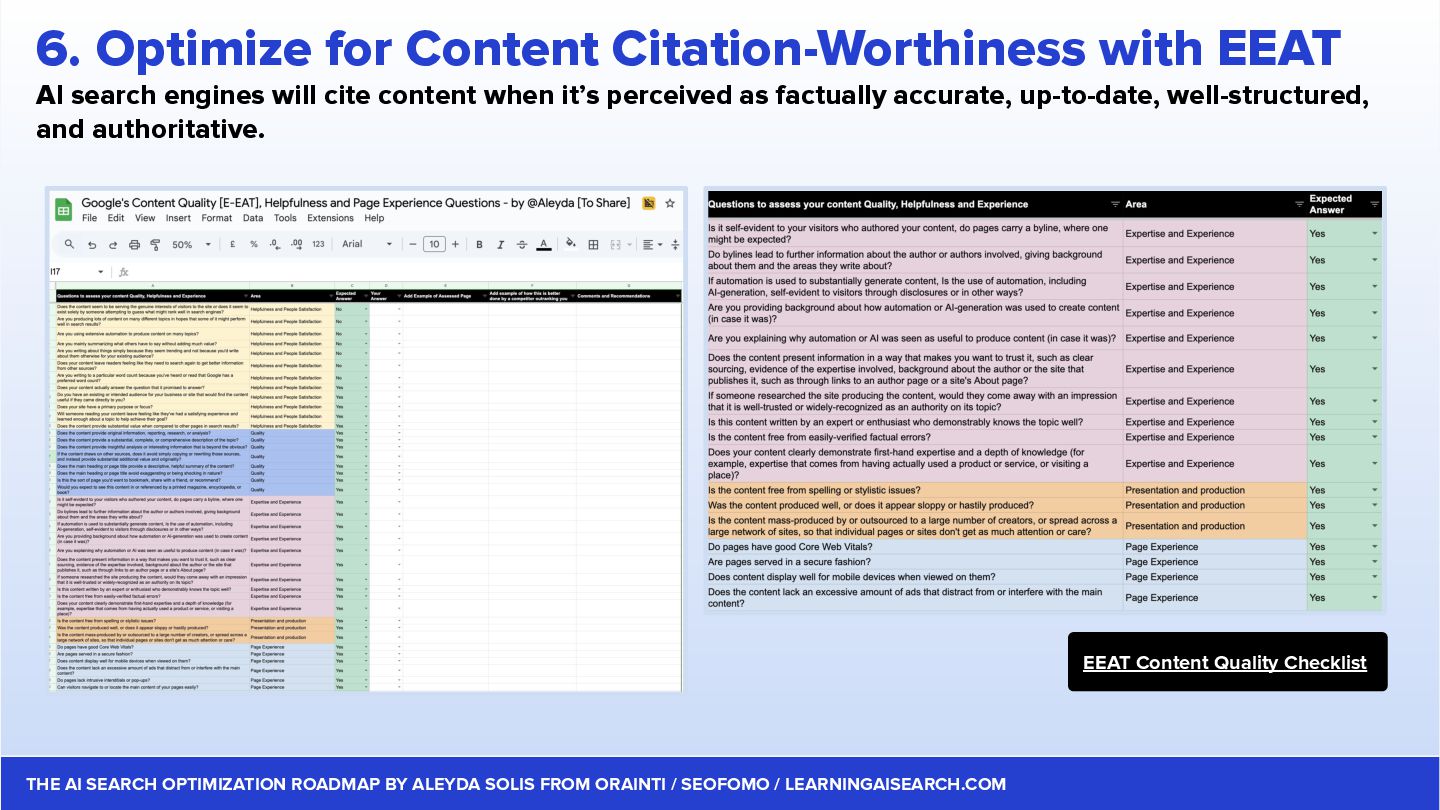Viewport: 1440px width, 810px height.
Task: Apply italic formatting with the I icon
Action: [501, 245]
